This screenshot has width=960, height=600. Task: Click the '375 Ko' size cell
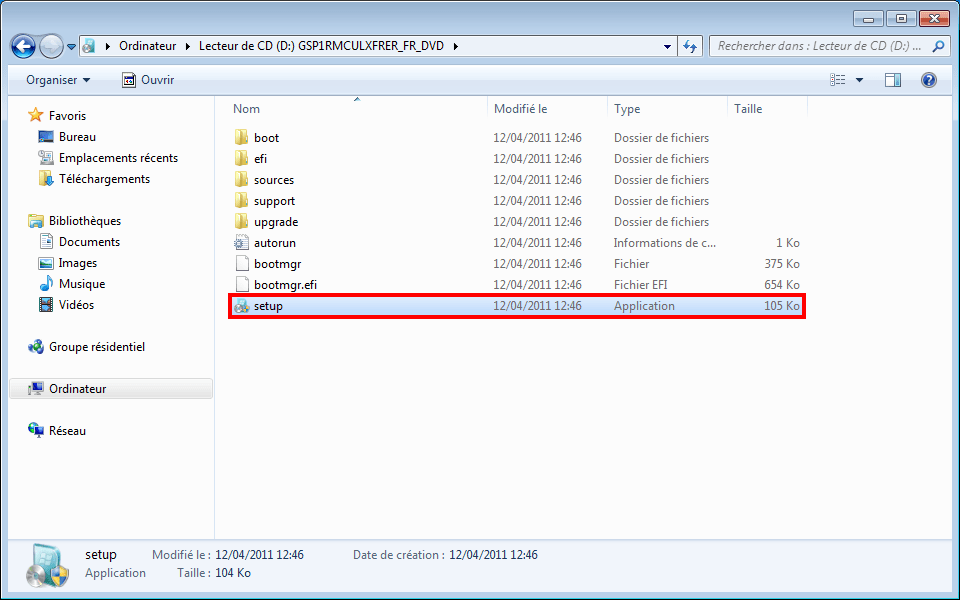[782, 264]
